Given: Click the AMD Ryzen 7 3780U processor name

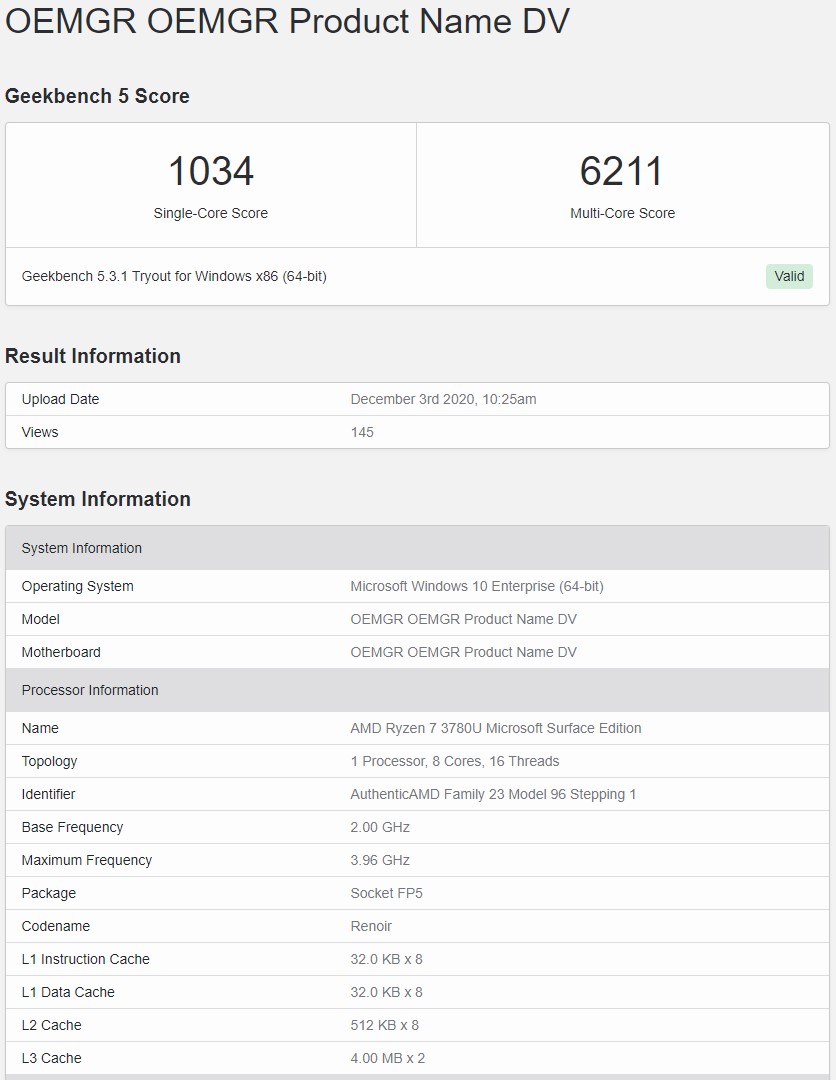Looking at the screenshot, I should pyautogui.click(x=496, y=728).
